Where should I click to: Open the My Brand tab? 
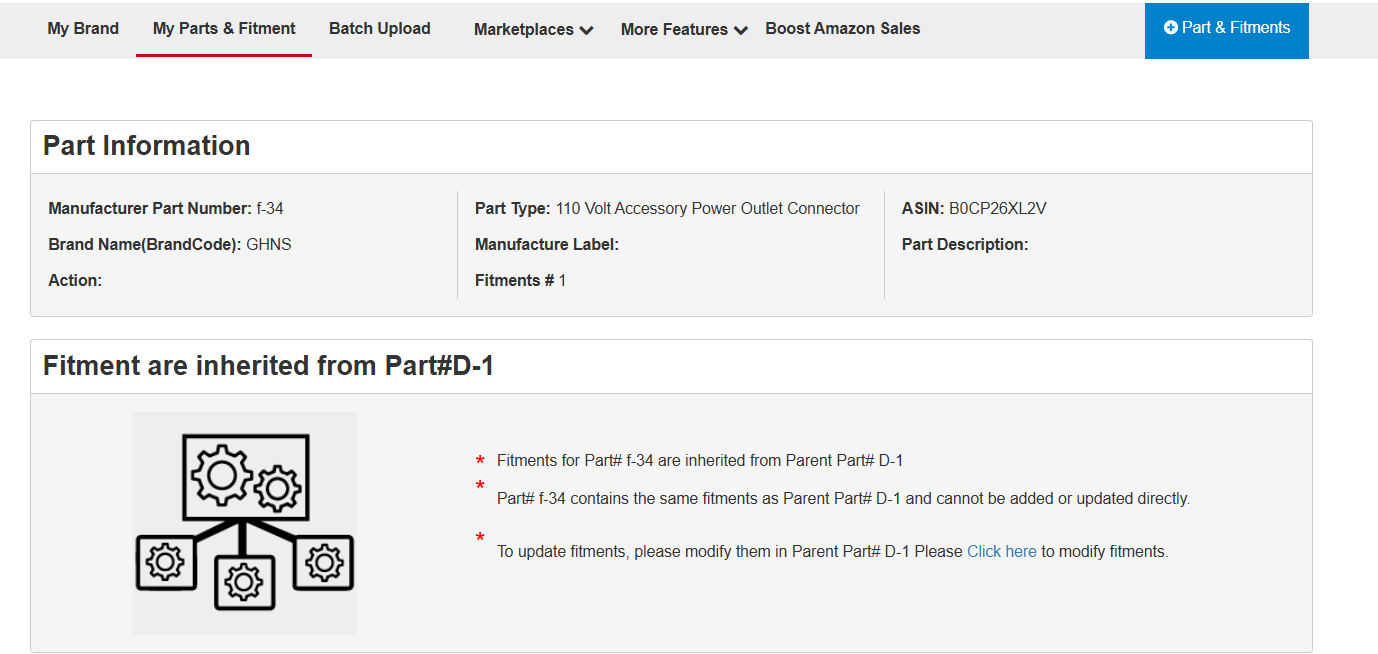pyautogui.click(x=83, y=28)
